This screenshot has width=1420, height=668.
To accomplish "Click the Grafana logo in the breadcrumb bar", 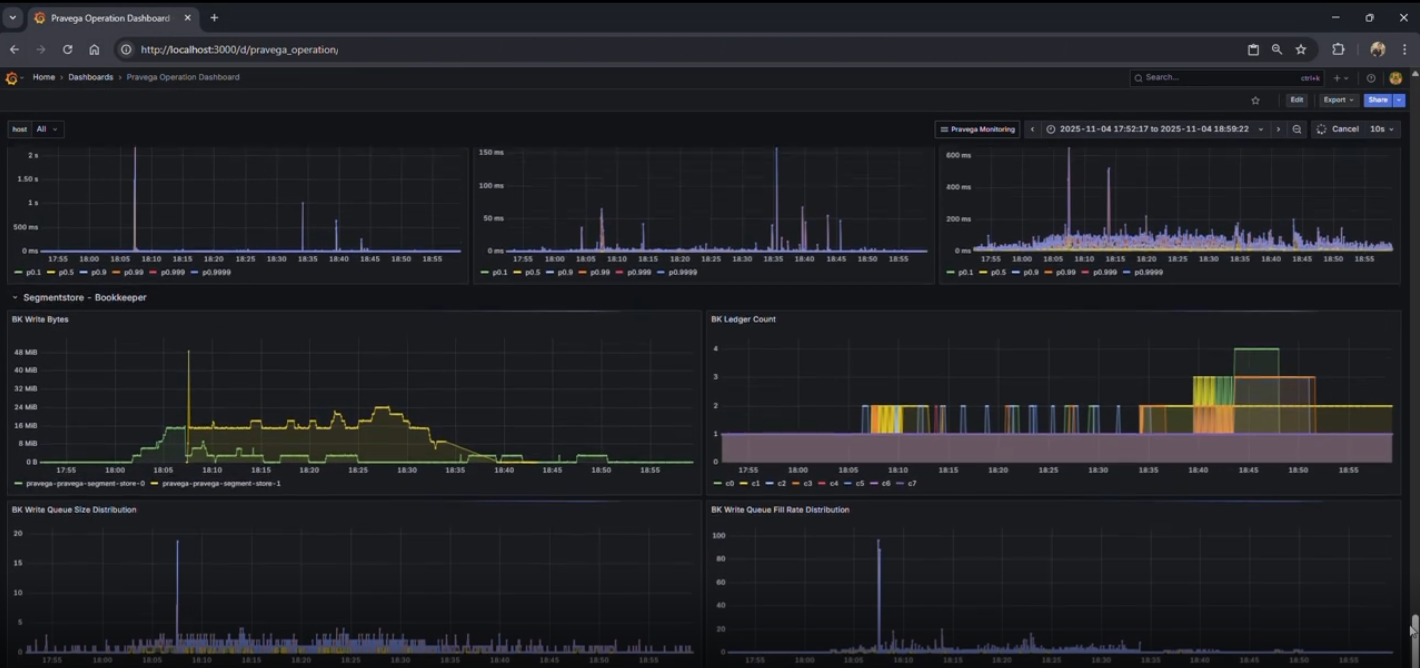I will (x=10, y=77).
